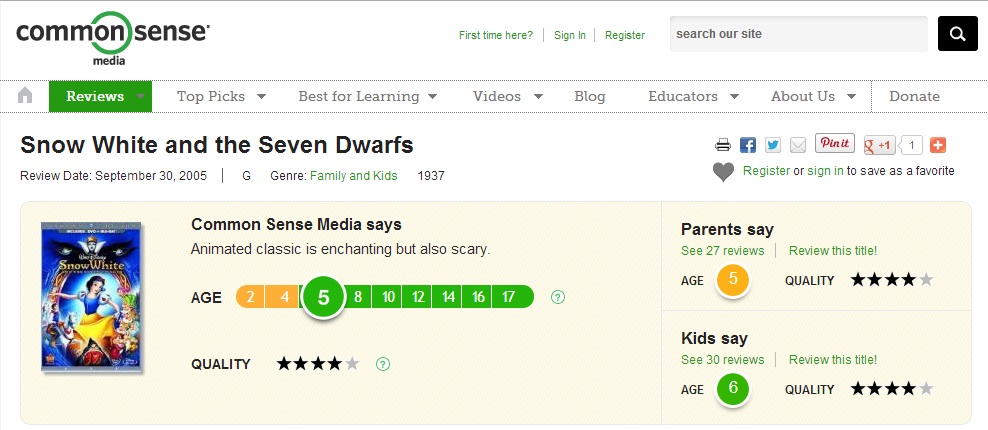This screenshot has width=988, height=430.
Task: Select age 2 on the age bar
Action: pos(250,296)
